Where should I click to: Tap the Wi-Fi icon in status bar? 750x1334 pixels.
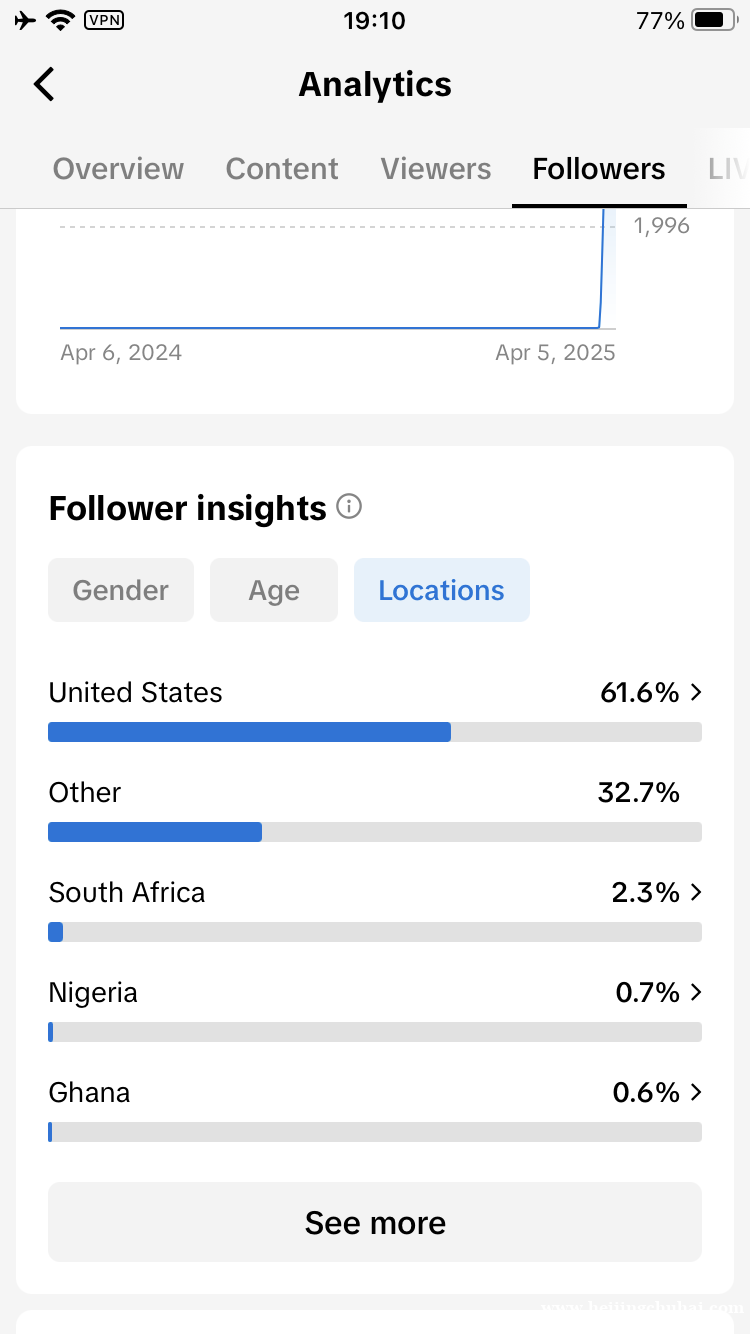click(61, 20)
